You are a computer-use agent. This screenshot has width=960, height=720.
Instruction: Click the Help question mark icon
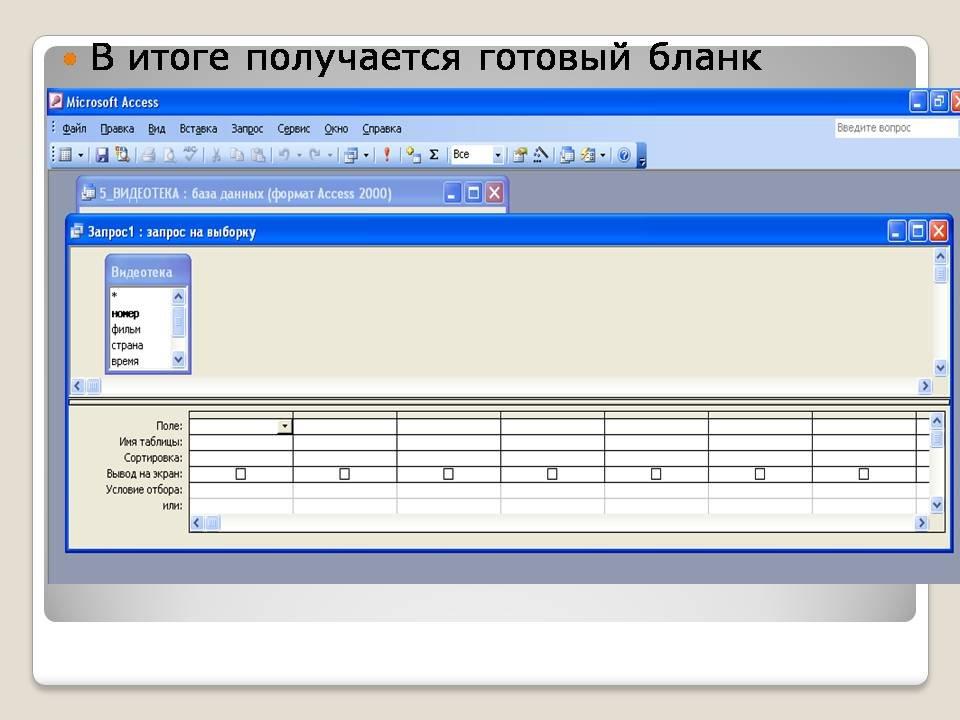point(624,155)
